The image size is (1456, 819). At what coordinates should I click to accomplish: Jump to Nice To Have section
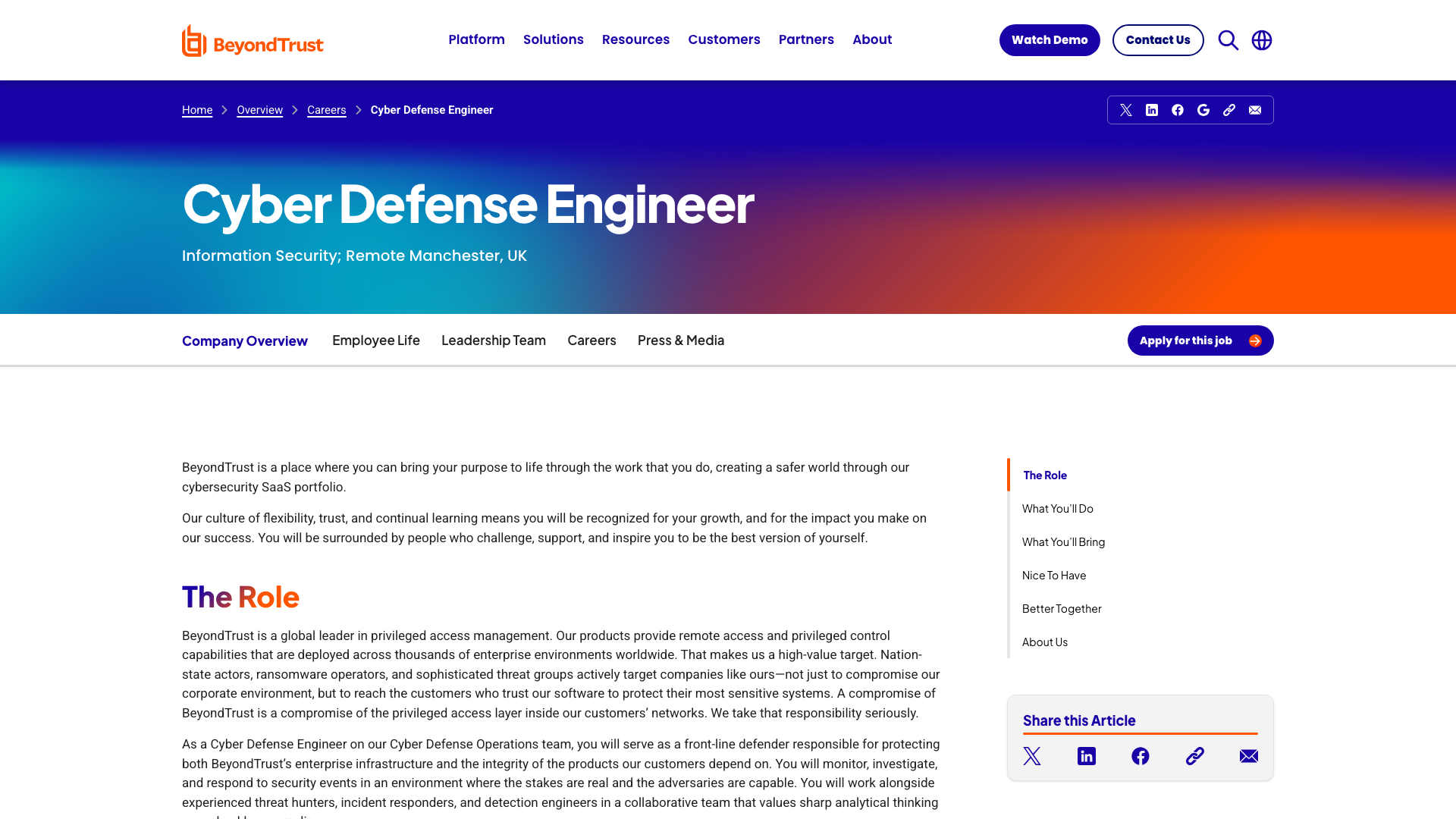(x=1054, y=576)
